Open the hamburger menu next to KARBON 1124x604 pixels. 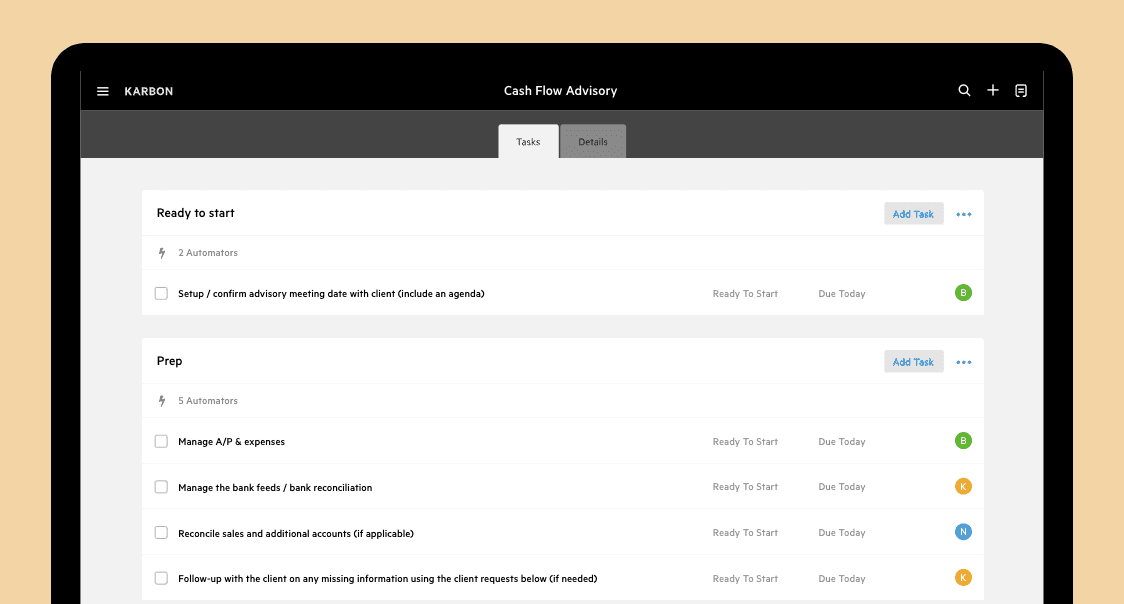click(x=103, y=91)
